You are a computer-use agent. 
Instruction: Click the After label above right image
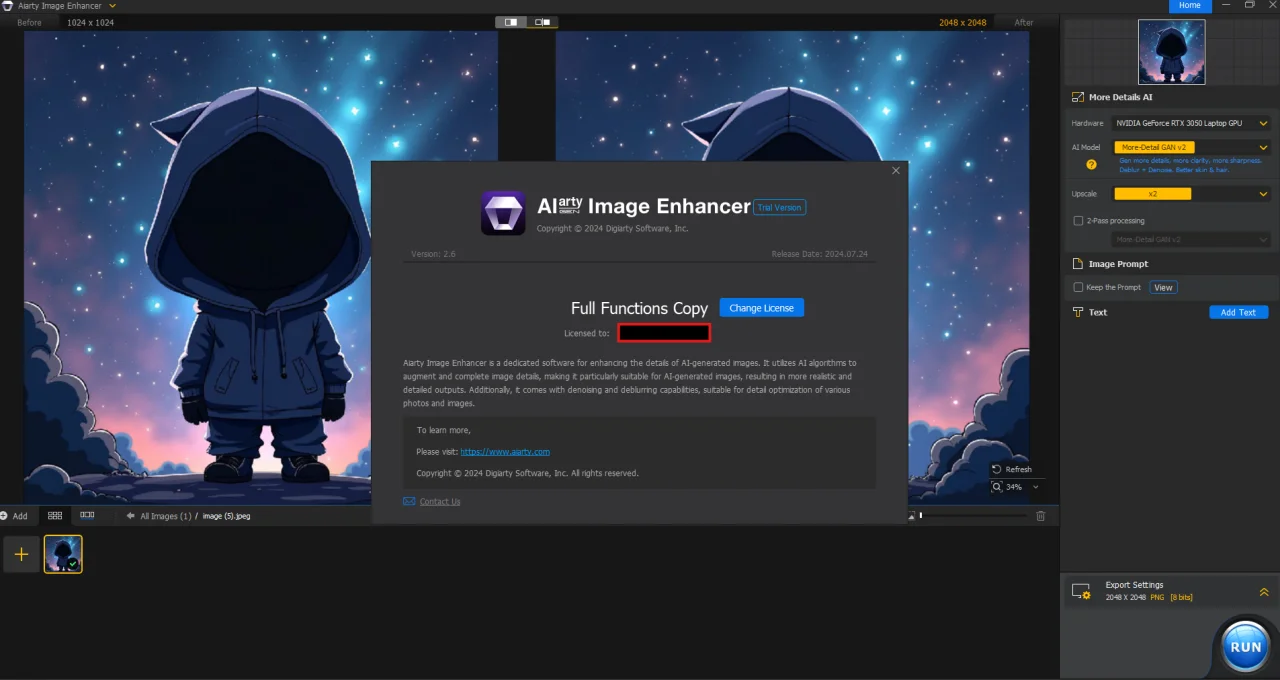pos(1024,22)
